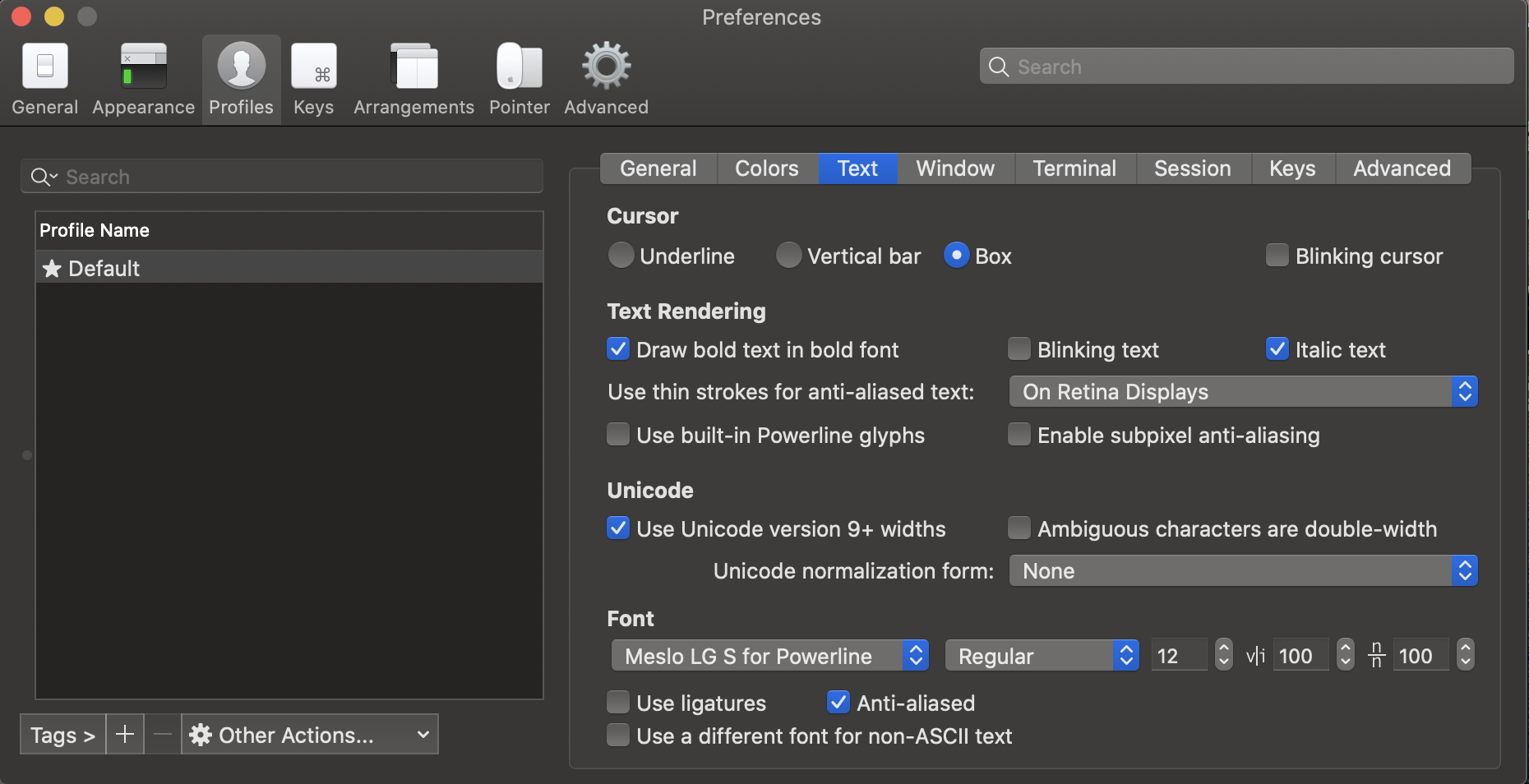Toggle the Anti-aliased checkbox
Screen dimensions: 1529x784
pos(838,703)
